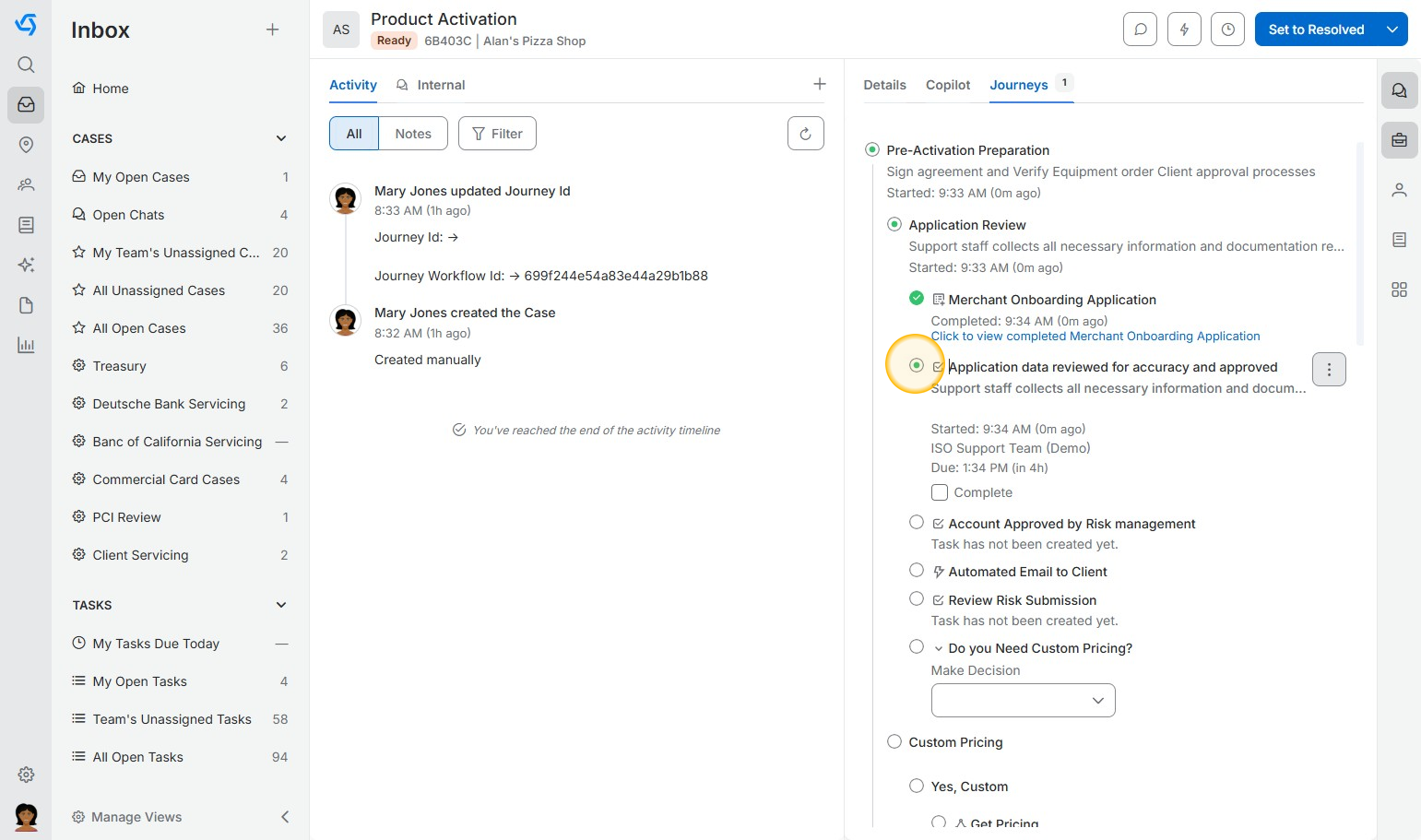Click the search icon in left rail
Screen dimensions: 1421x840
[26, 65]
